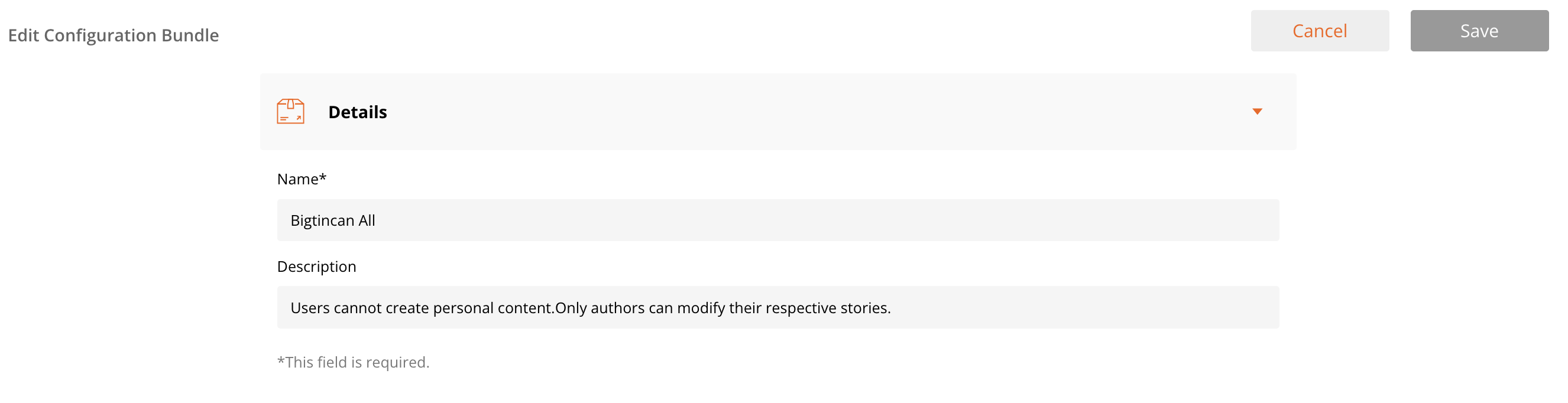Click the word 'Users' in Description
This screenshot has width=1568, height=403.
point(310,308)
